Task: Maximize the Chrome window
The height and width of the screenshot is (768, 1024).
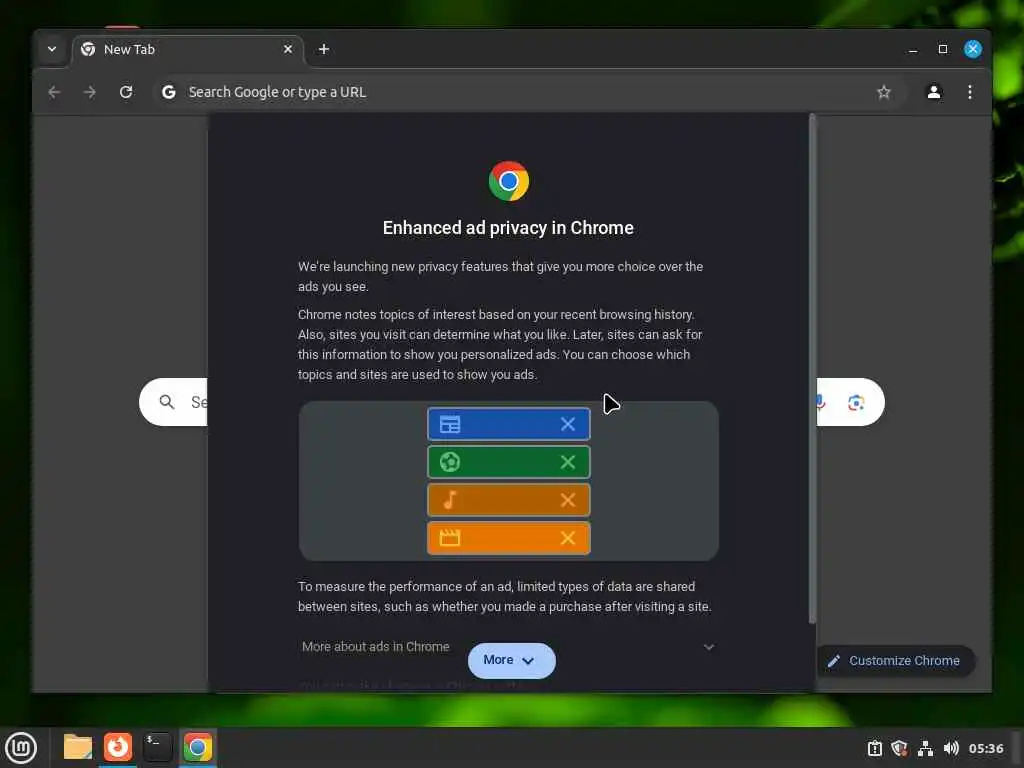Action: pos(943,49)
